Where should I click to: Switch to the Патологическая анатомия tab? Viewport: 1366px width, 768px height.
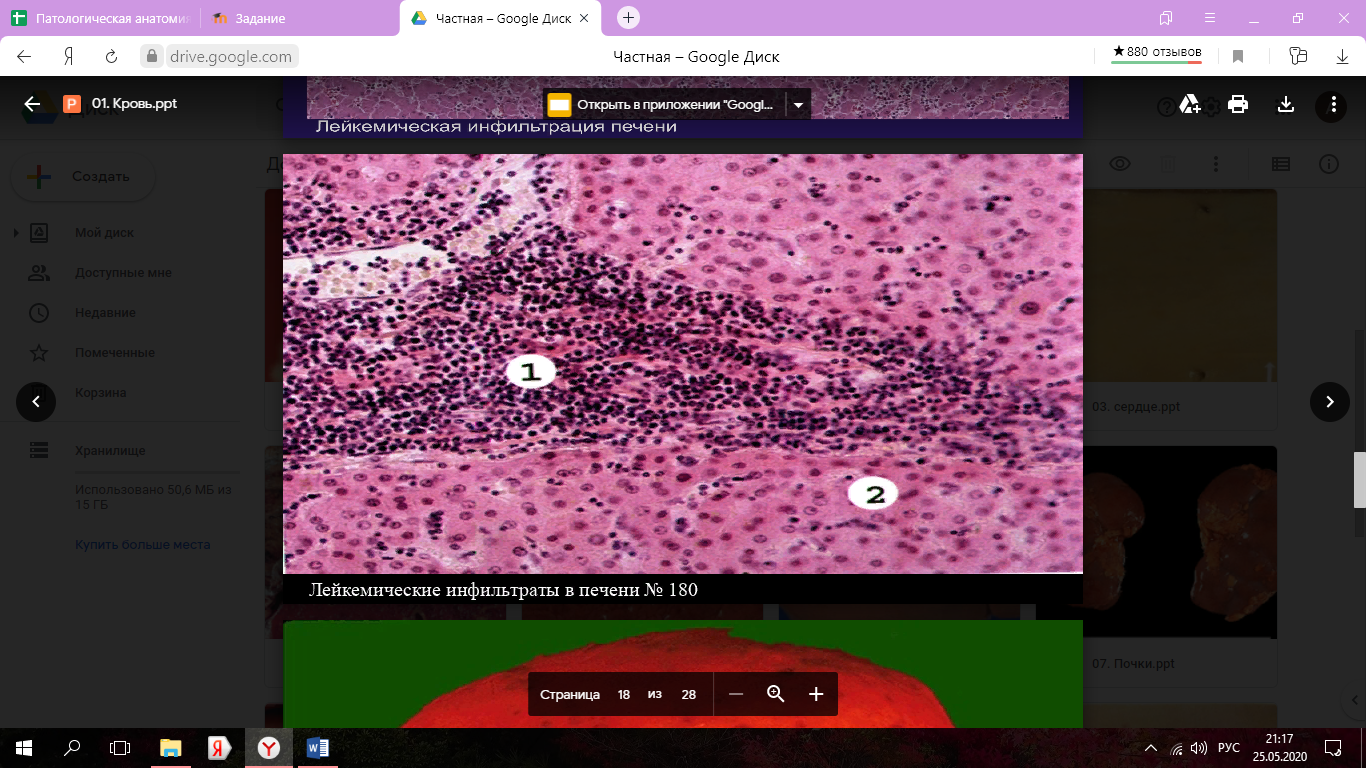point(100,19)
